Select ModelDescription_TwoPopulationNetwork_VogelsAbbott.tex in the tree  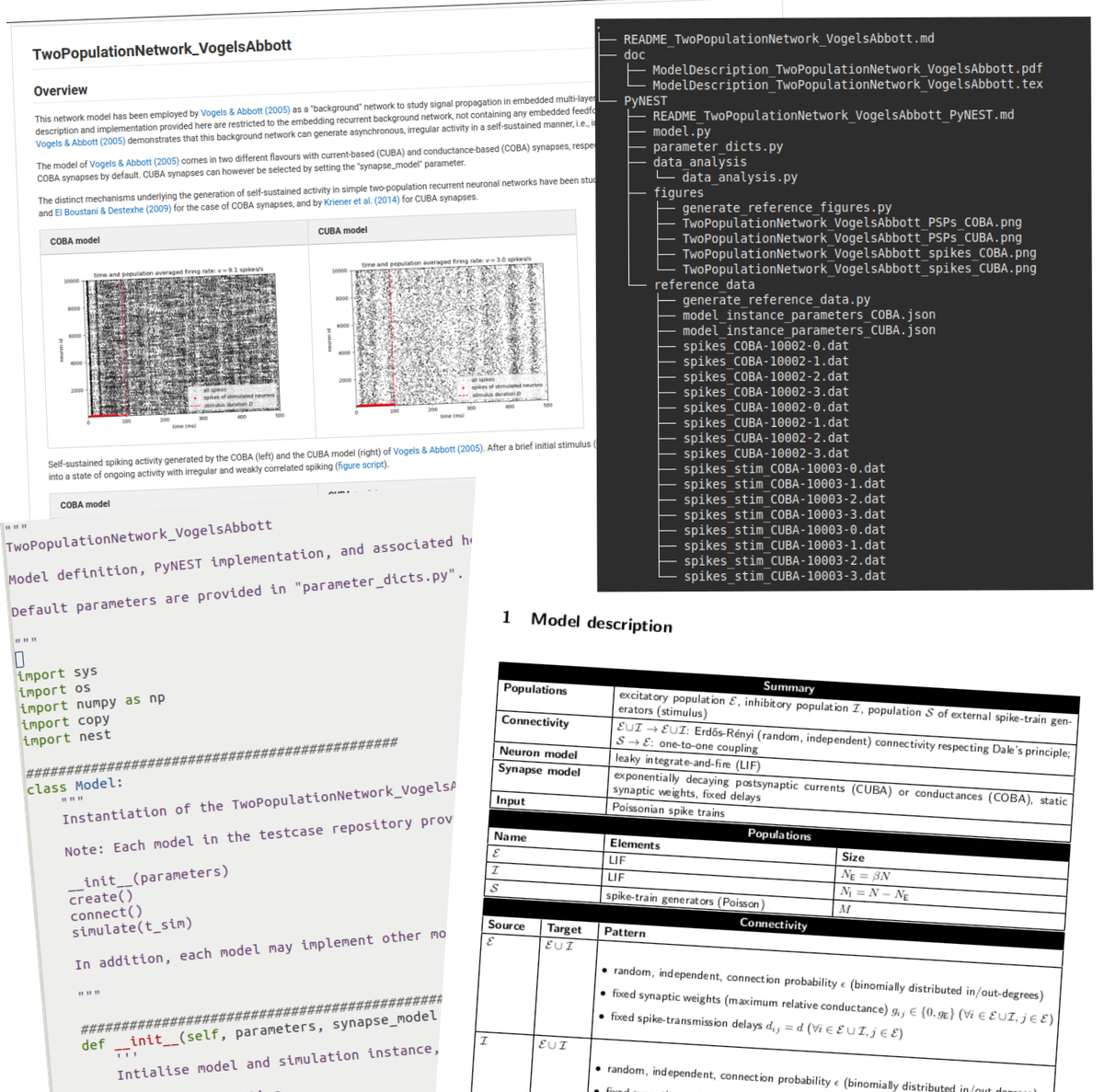pyautogui.click(x=847, y=84)
